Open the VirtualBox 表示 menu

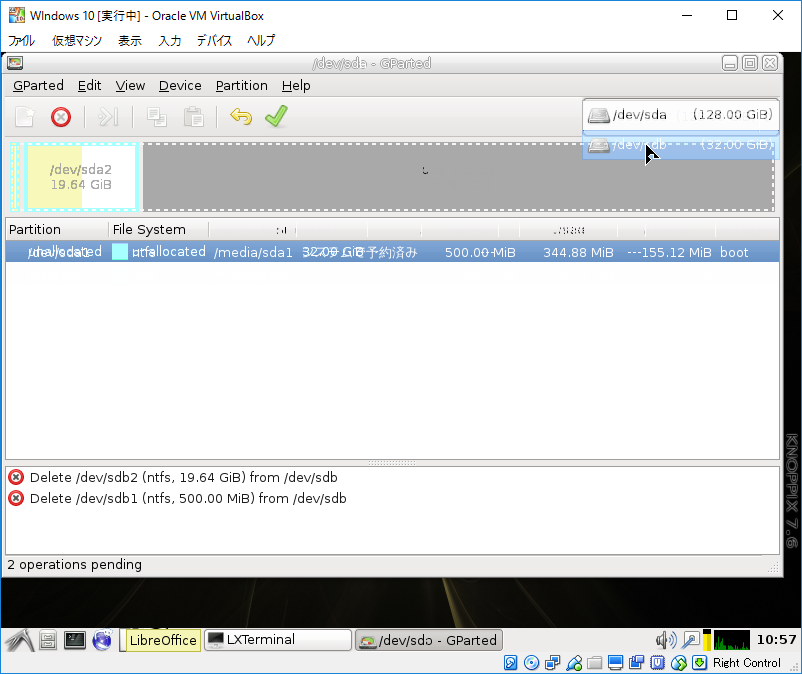pyautogui.click(x=130, y=40)
